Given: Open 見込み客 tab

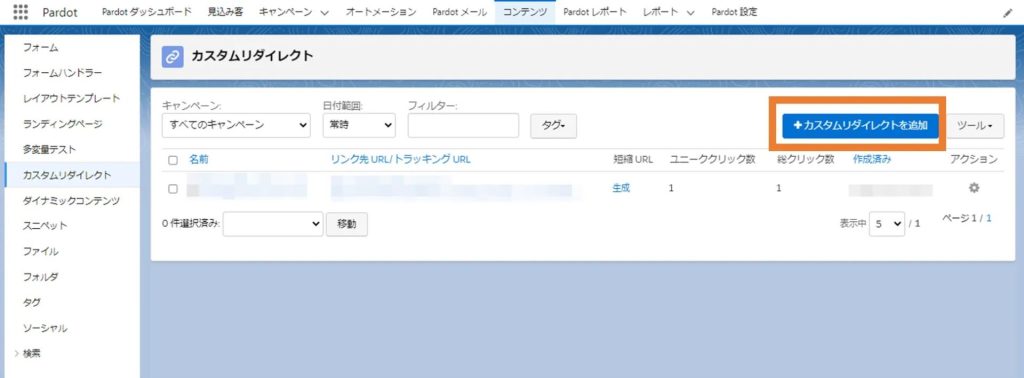Looking at the screenshot, I should pos(225,12).
